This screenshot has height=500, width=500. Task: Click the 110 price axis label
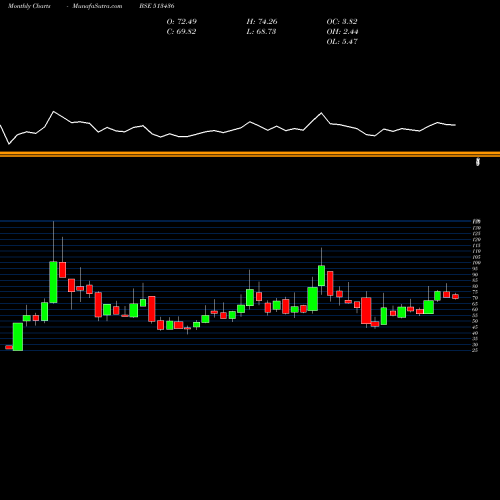click(477, 251)
